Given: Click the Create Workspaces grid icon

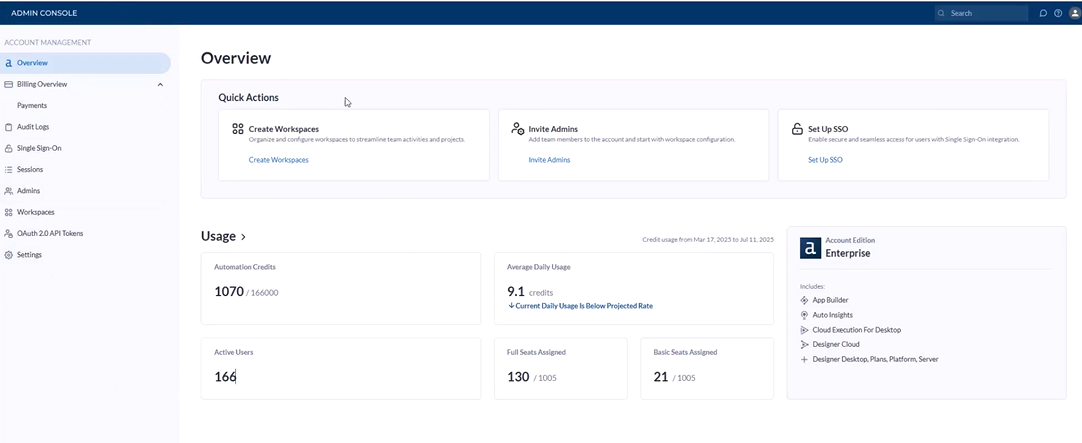Looking at the screenshot, I should point(237,128).
